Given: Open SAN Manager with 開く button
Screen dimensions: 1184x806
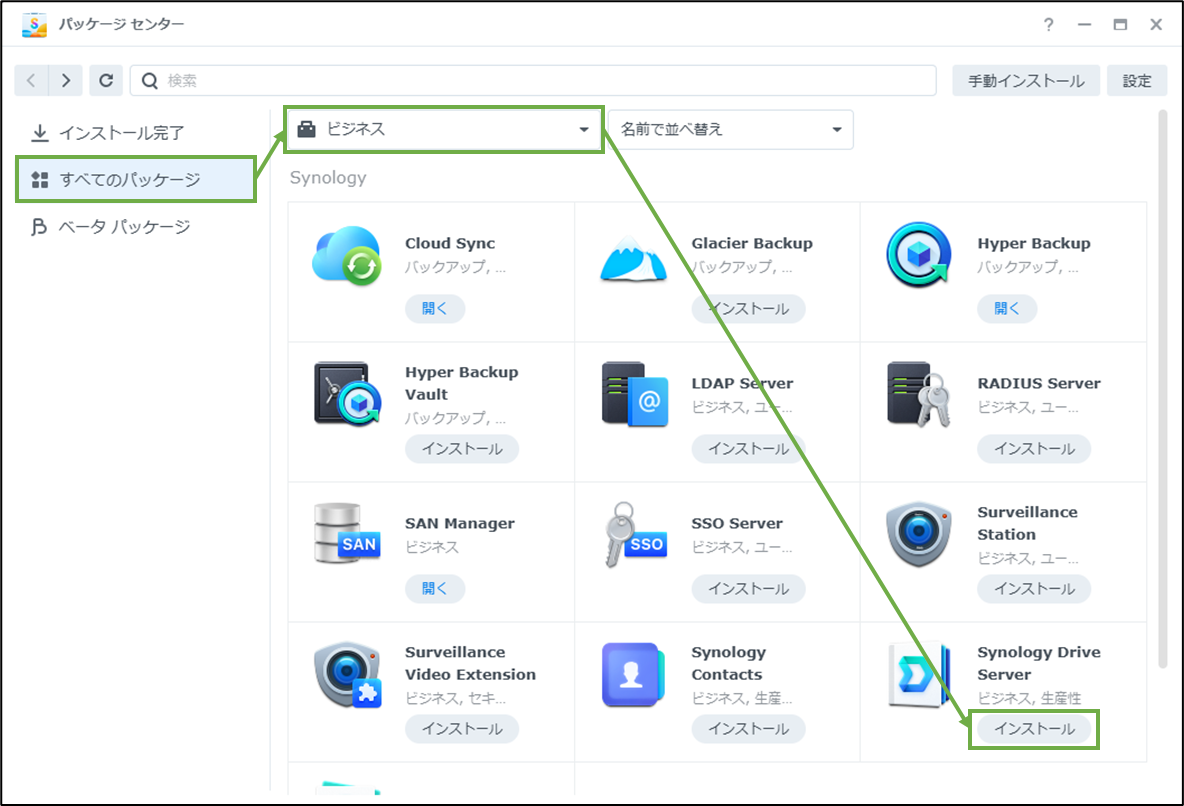Looking at the screenshot, I should point(434,588).
